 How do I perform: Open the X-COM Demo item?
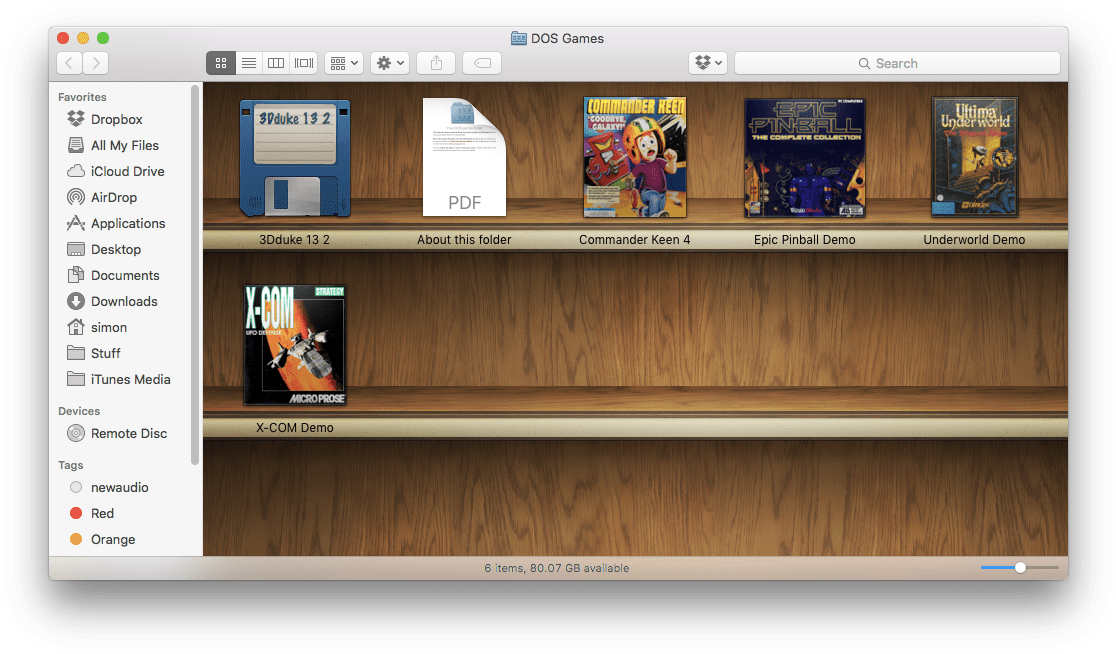point(295,344)
